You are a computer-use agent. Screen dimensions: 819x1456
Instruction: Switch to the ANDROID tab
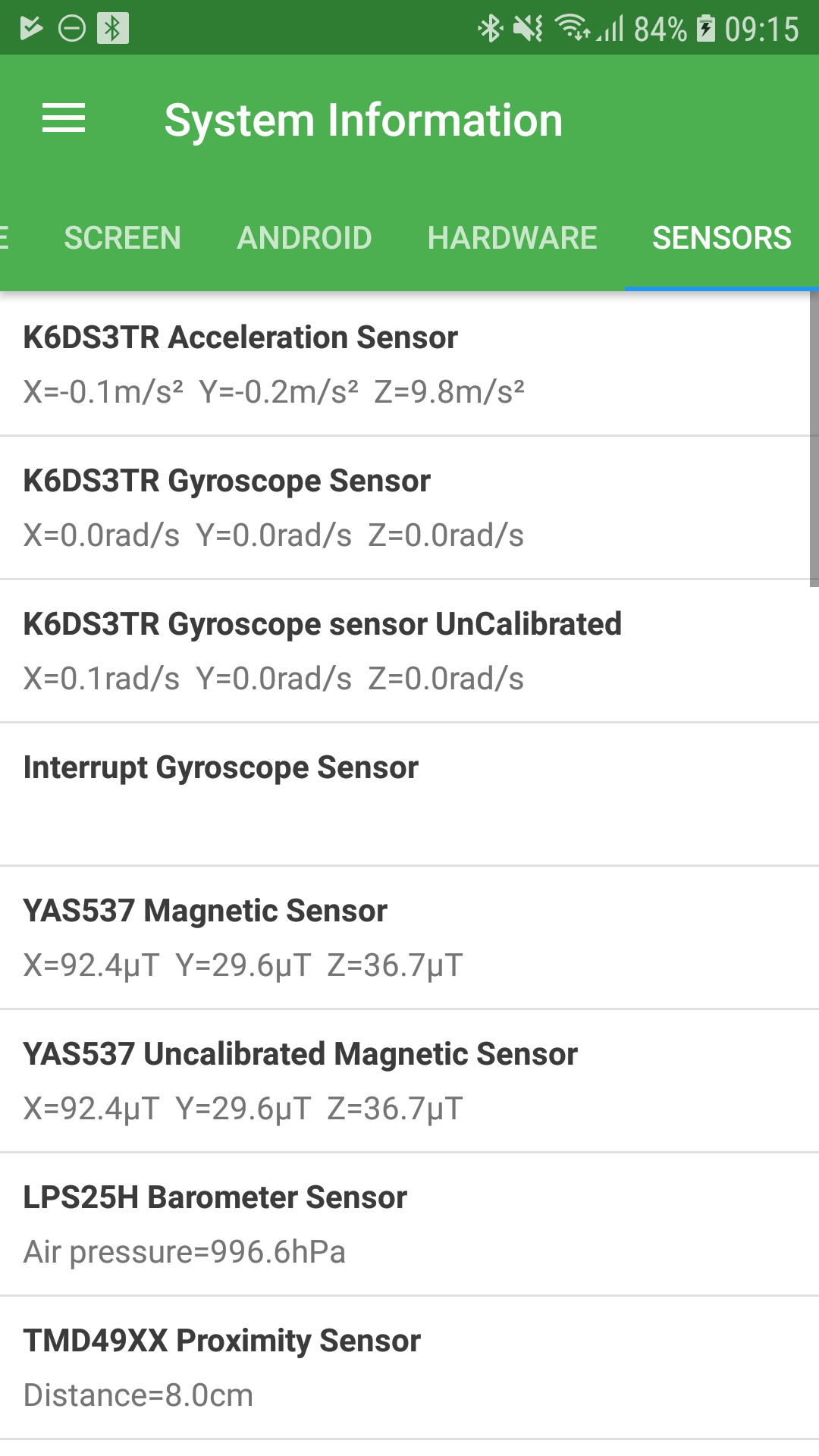[x=304, y=238]
